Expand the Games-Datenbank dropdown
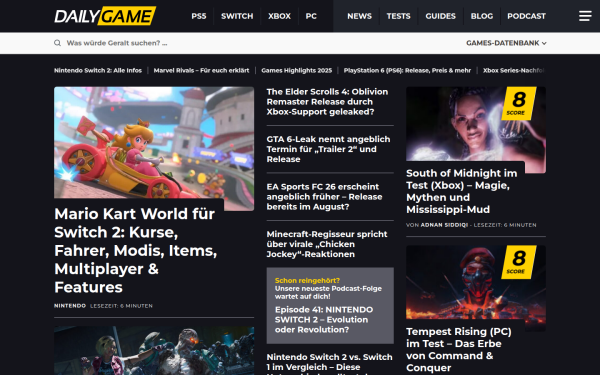The width and height of the screenshot is (600, 375). (x=506, y=43)
